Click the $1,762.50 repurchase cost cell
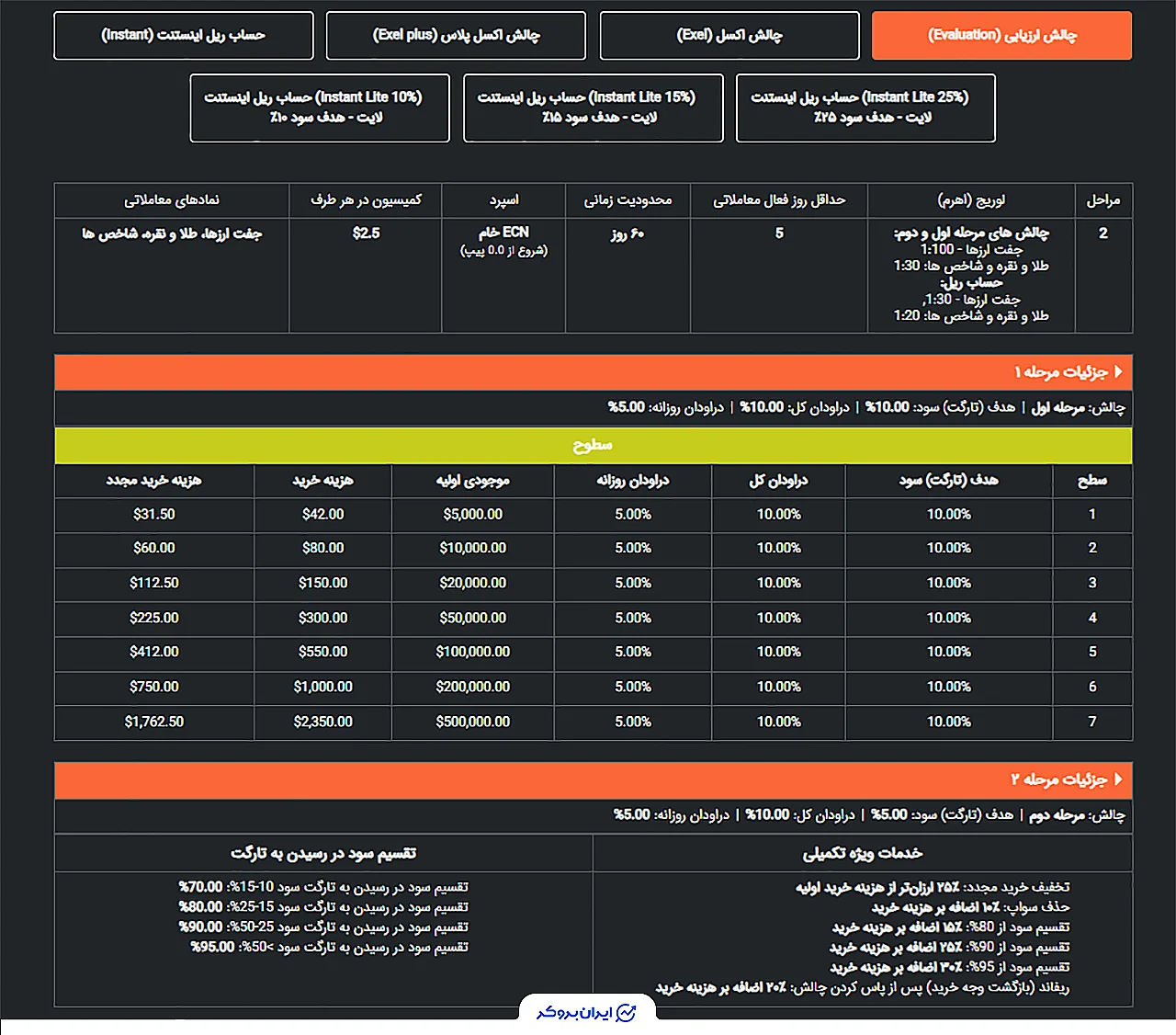 tap(154, 722)
